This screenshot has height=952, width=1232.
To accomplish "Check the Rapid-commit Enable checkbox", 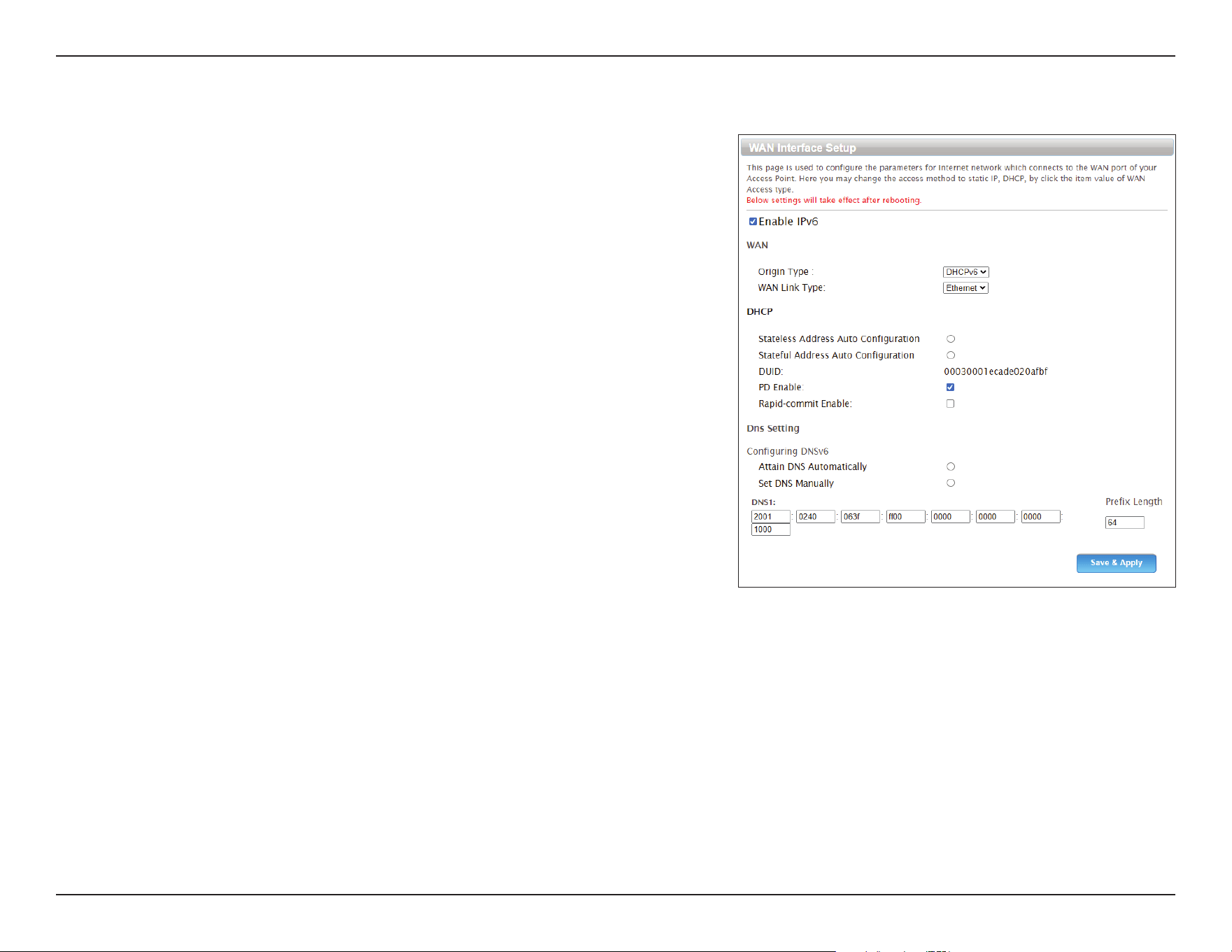I will (950, 404).
